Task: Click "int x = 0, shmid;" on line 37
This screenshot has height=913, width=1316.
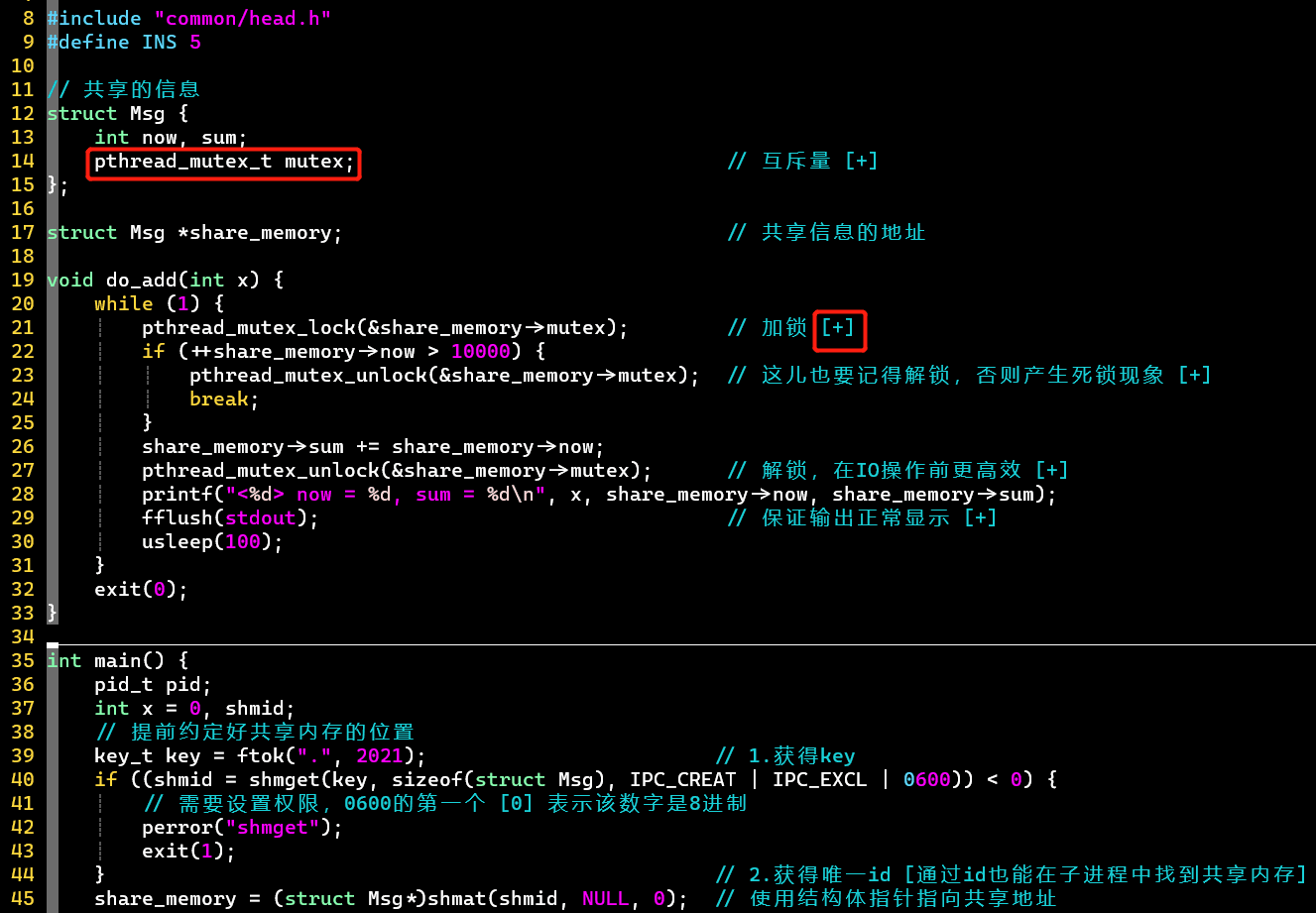Action: (x=195, y=708)
